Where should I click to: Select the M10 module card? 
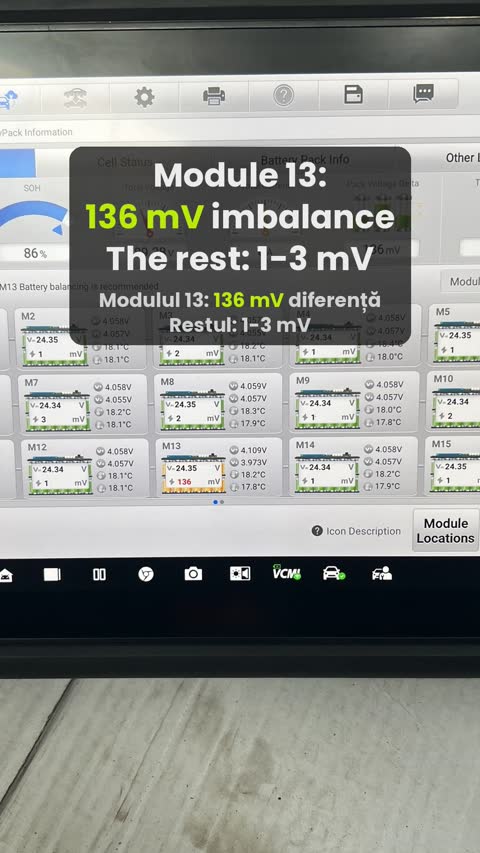click(x=453, y=400)
